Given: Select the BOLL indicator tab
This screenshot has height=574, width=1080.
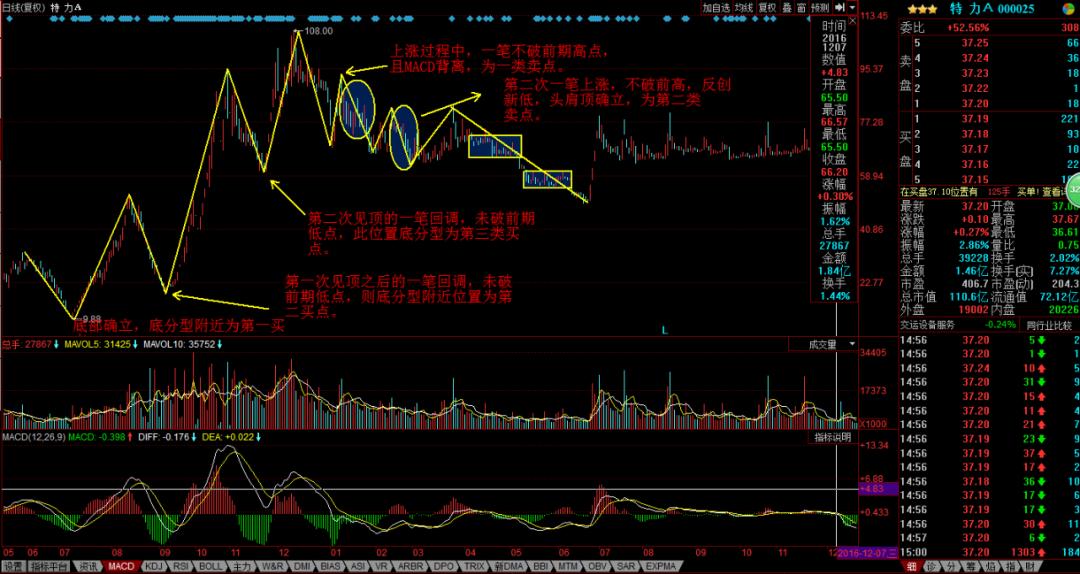Looking at the screenshot, I should 211,566.
